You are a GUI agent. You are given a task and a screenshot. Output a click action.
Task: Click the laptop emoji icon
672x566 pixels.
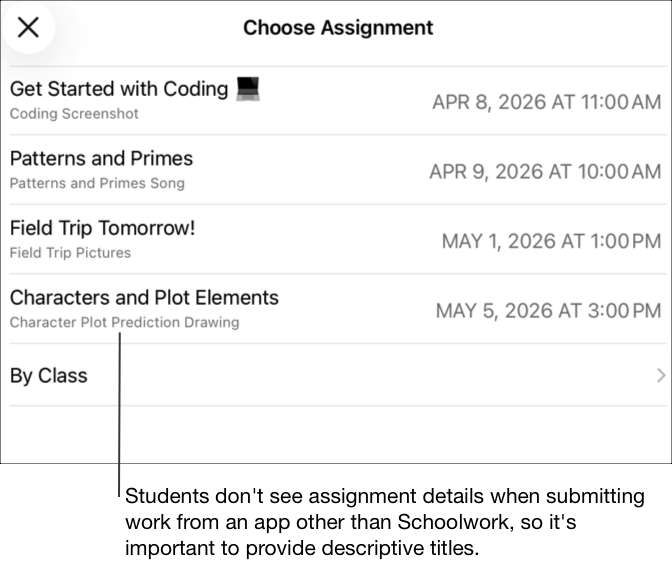pos(247,89)
